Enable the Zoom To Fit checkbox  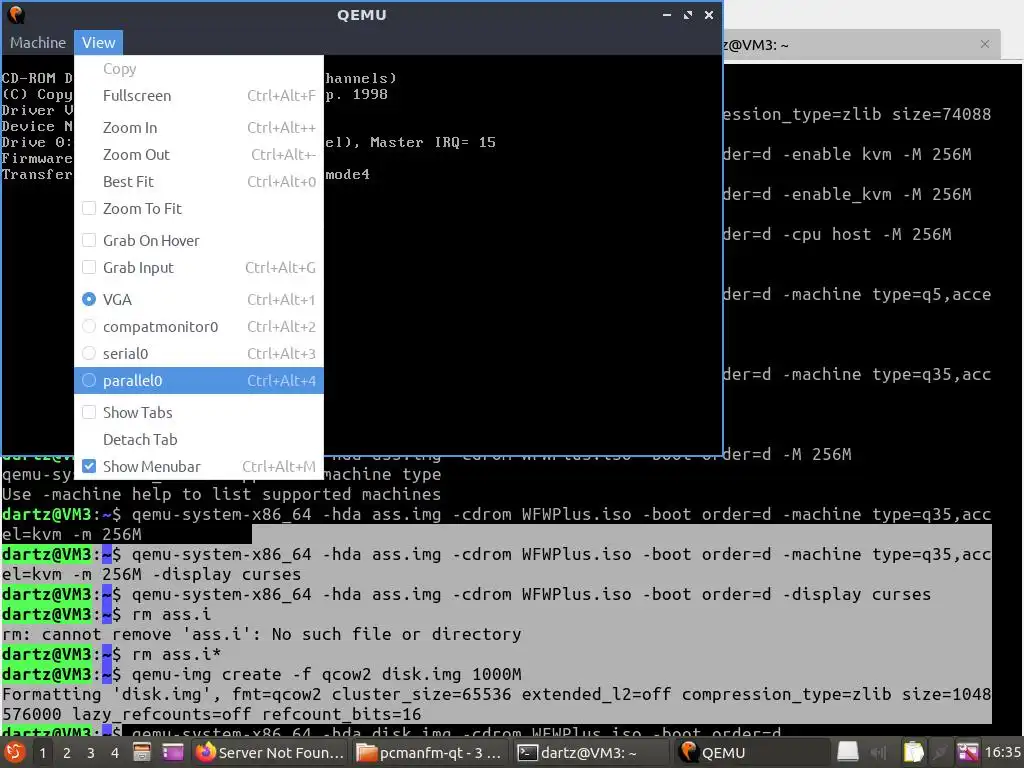click(x=89, y=208)
